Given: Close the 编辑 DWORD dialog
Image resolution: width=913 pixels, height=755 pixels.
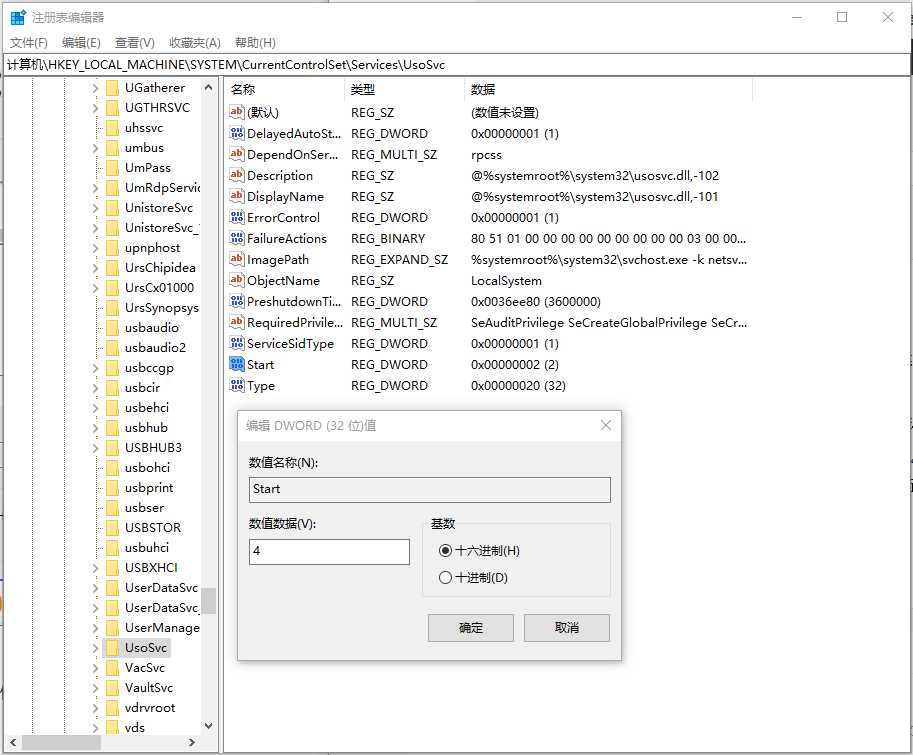Looking at the screenshot, I should 606,425.
